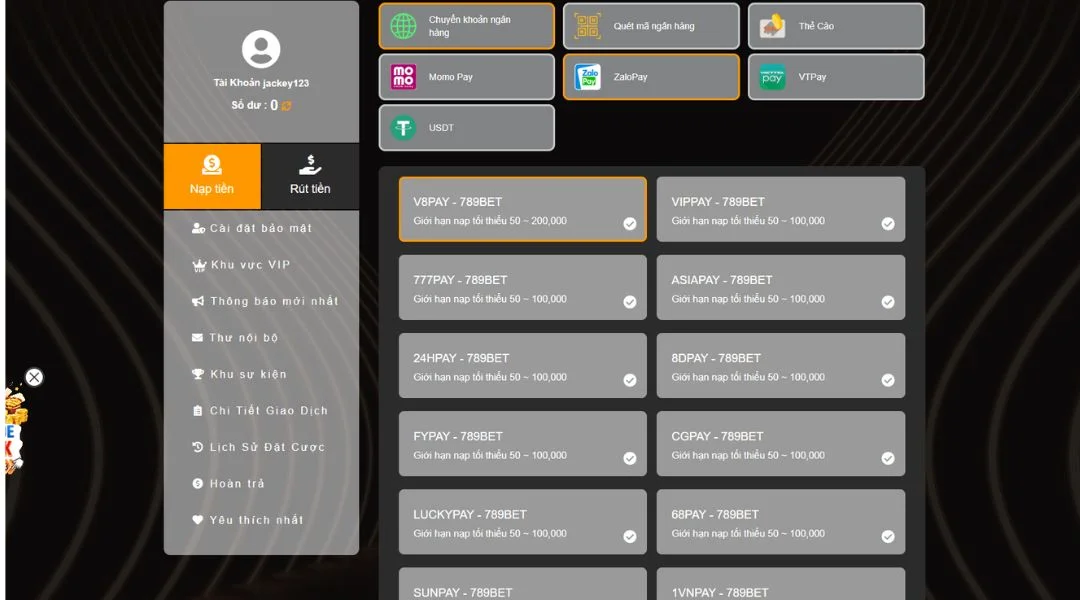The image size is (1080, 600).
Task: Click the coin Hoàn trả icon
Action: (198, 484)
